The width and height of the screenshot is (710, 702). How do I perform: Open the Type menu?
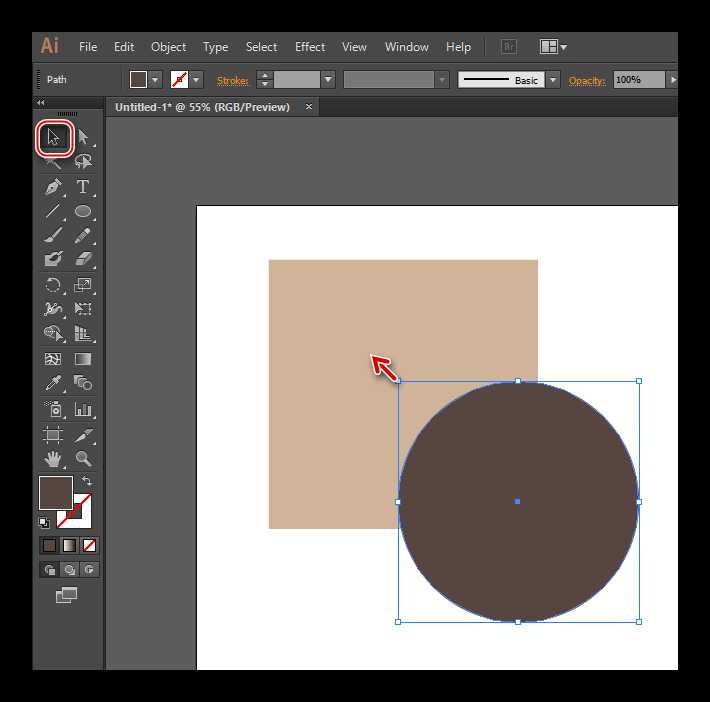[x=216, y=47]
